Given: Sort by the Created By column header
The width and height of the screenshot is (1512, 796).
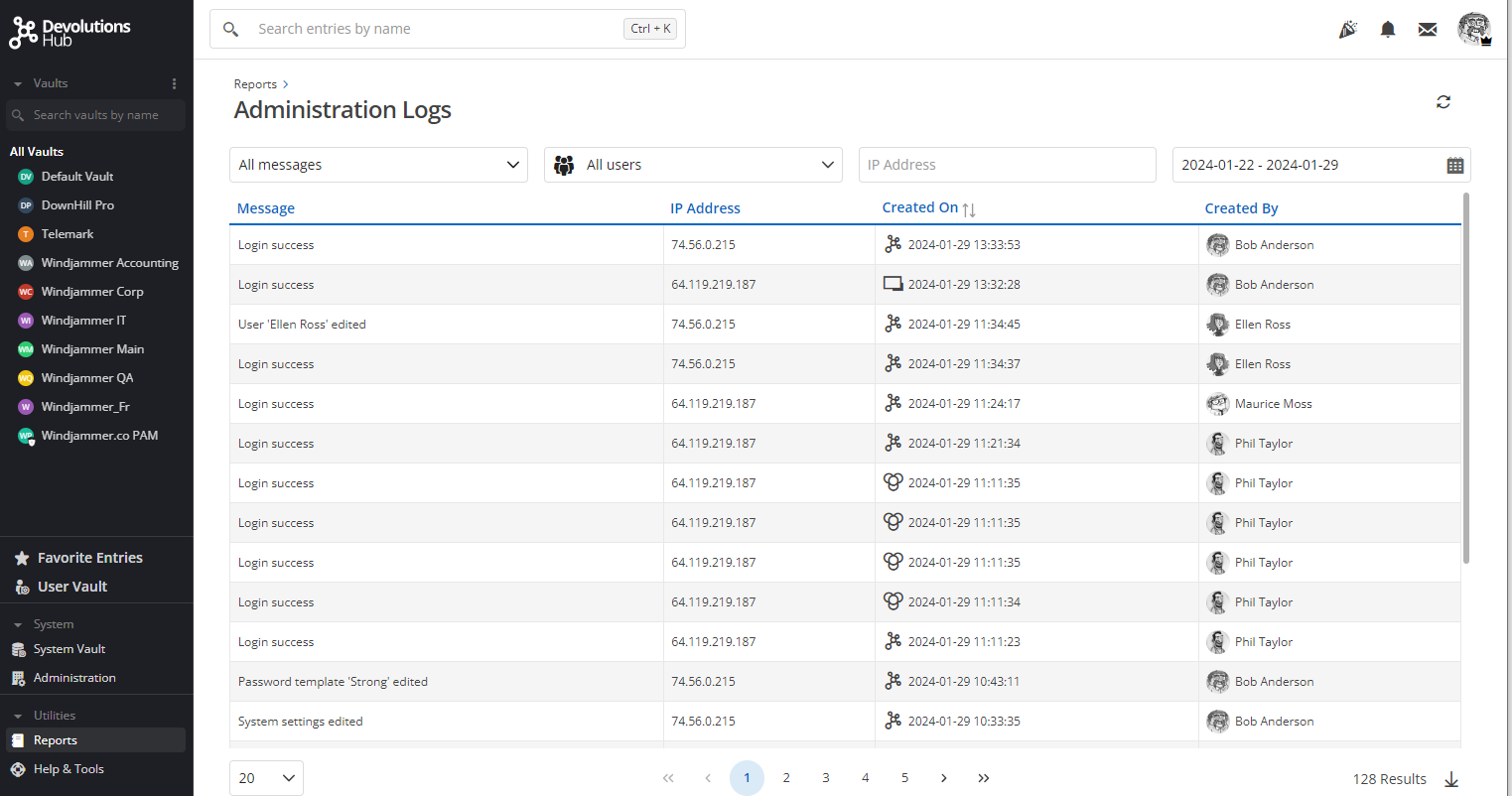Looking at the screenshot, I should click(x=1241, y=208).
